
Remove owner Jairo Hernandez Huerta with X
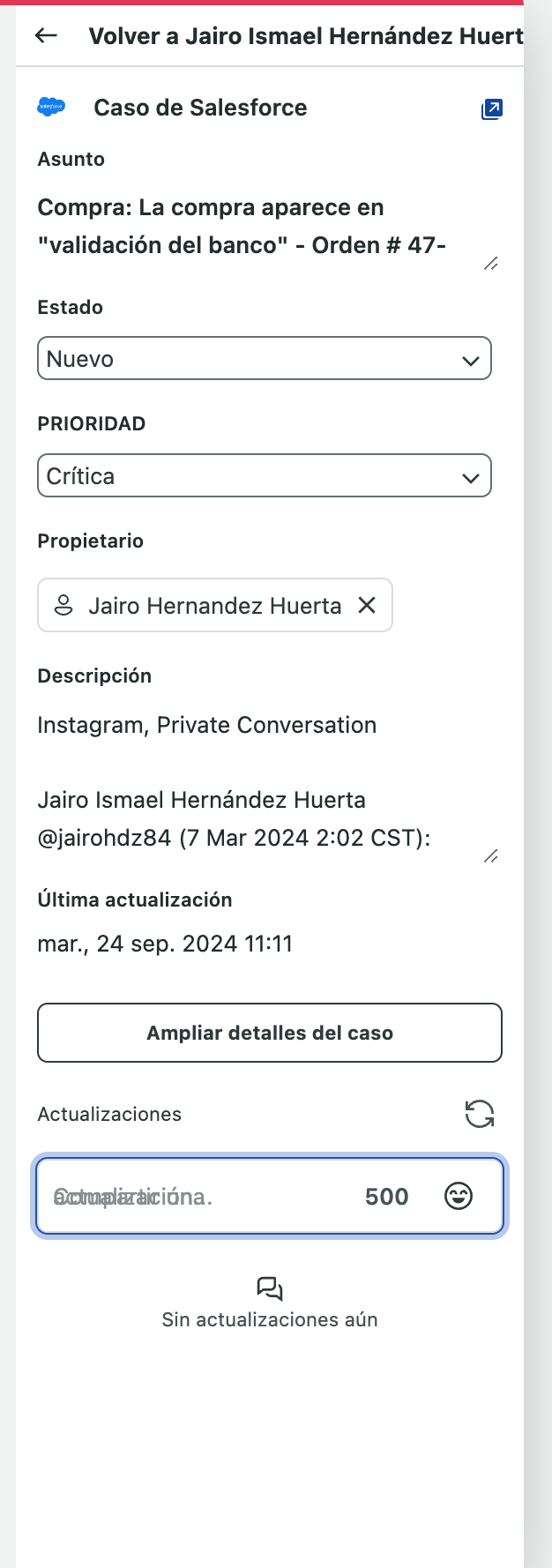click(x=367, y=605)
